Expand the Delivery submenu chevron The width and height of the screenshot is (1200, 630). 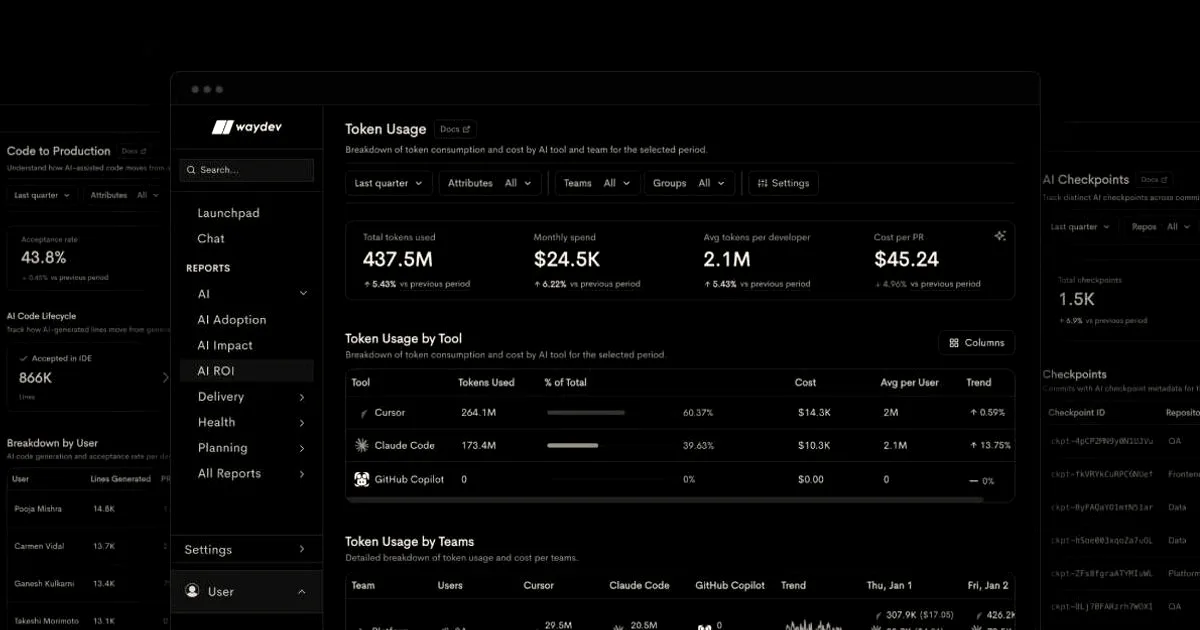coord(302,397)
